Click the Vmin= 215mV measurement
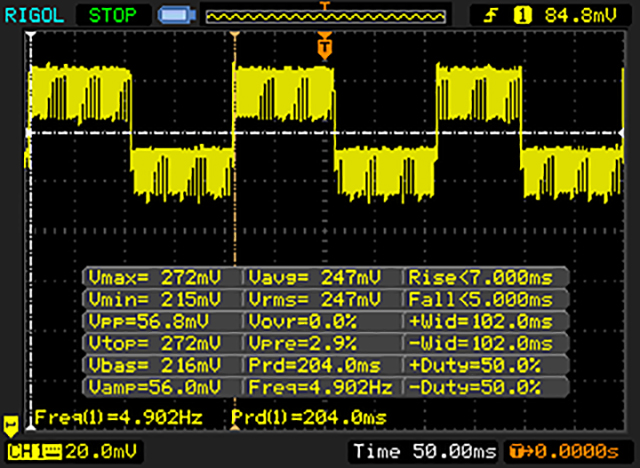Screen dimensions: 640x468 tap(155, 299)
